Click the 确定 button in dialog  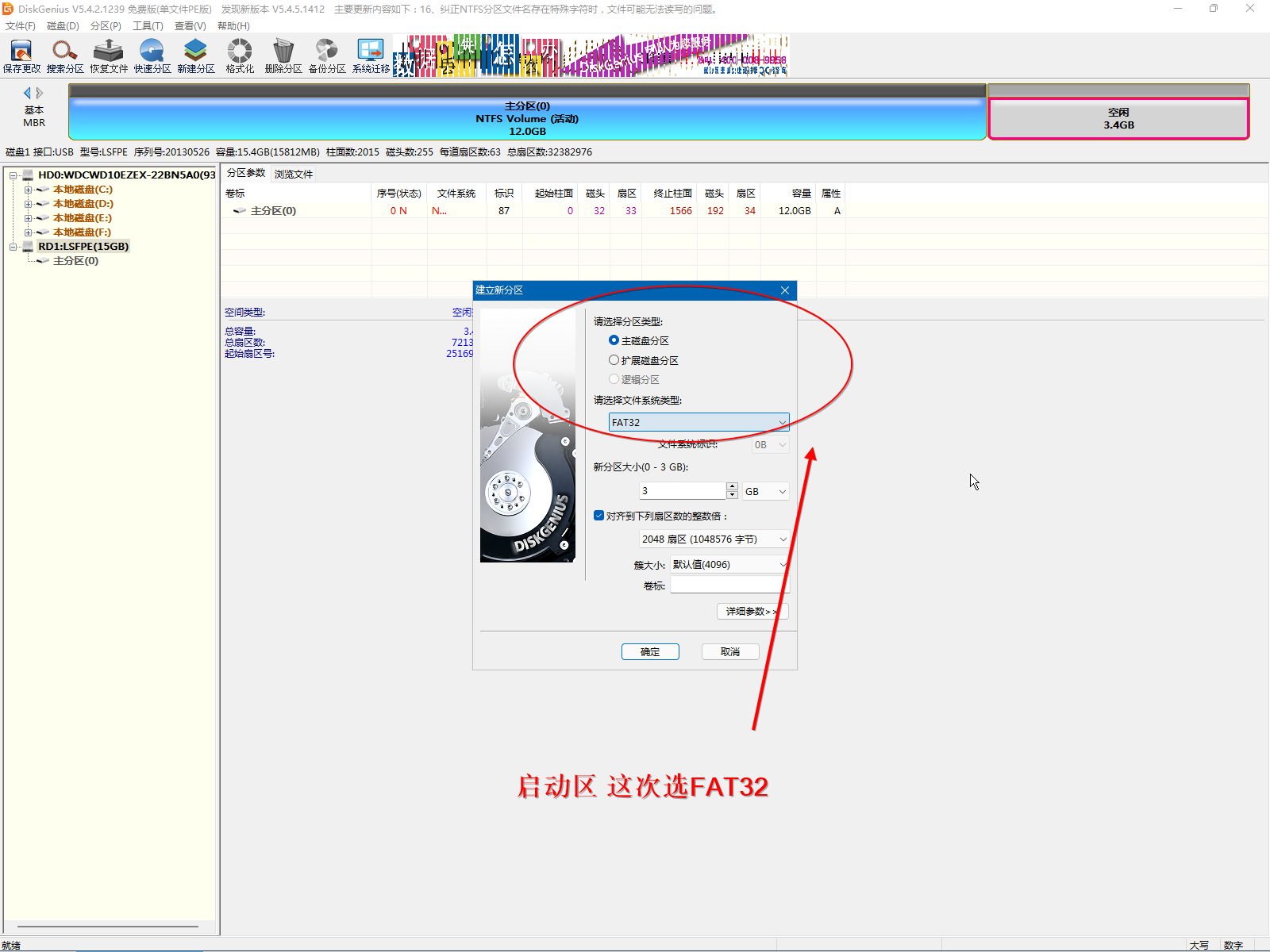[x=650, y=652]
